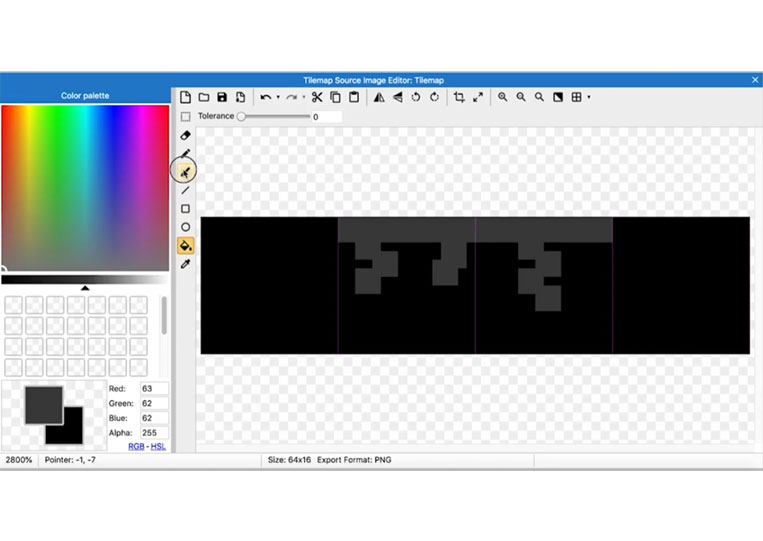
Task: Click the Redo arrow icon
Action: (291, 97)
